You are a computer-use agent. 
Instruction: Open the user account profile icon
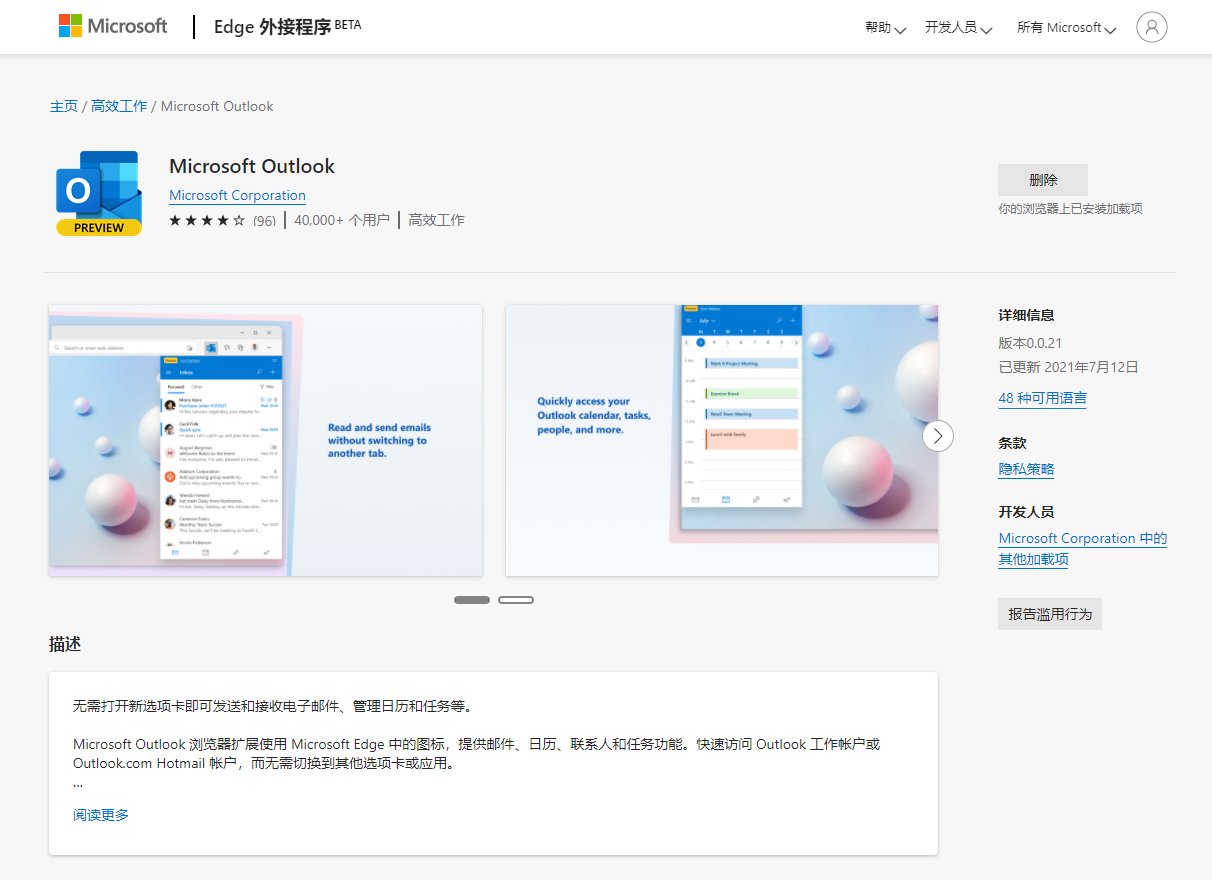(1152, 27)
